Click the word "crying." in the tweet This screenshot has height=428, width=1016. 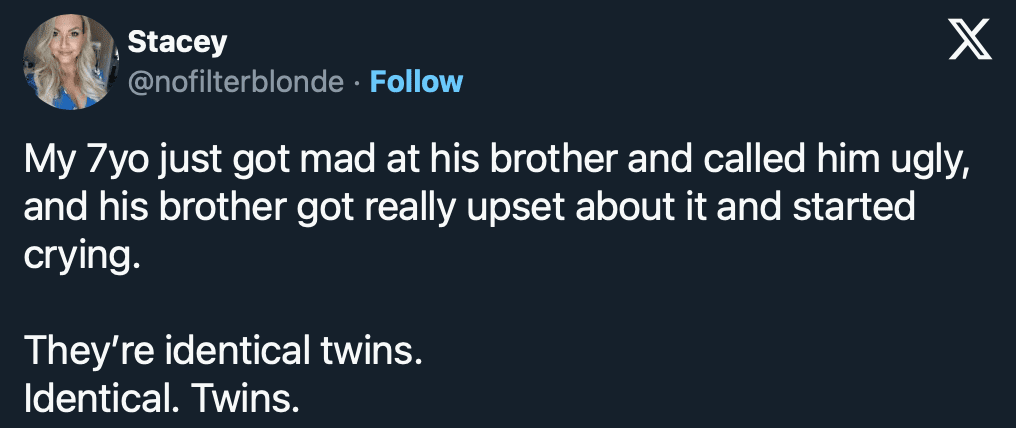[77, 256]
